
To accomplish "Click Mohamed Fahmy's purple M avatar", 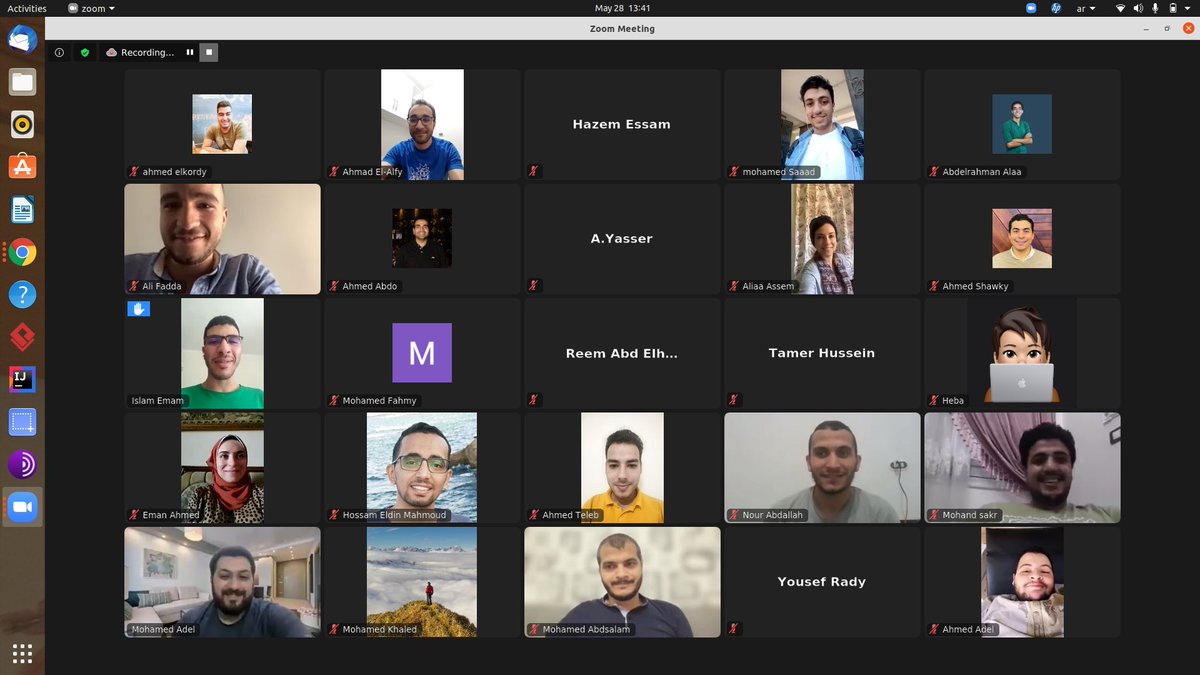I will [x=422, y=353].
